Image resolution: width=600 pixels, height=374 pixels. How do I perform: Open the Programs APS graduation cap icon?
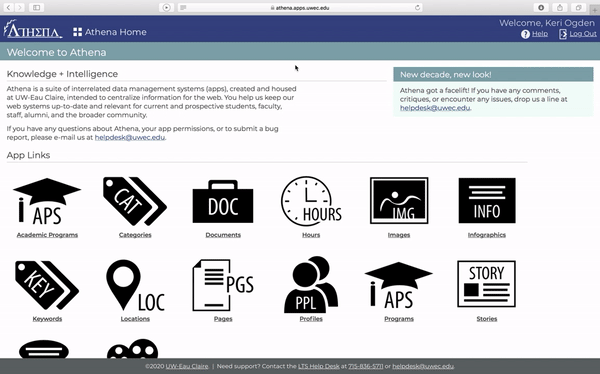tap(399, 286)
